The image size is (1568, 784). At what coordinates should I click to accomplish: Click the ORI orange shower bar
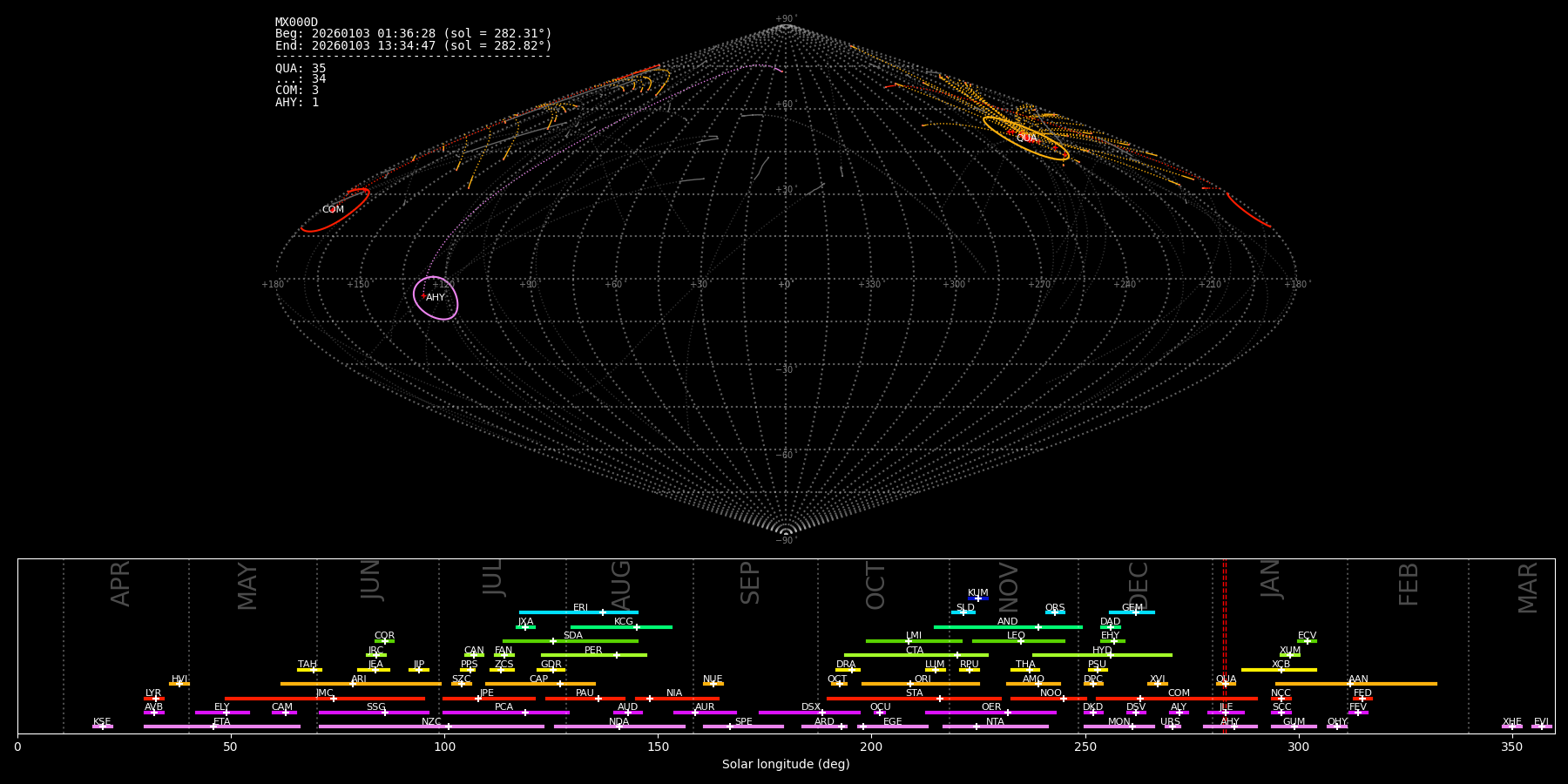point(920,684)
